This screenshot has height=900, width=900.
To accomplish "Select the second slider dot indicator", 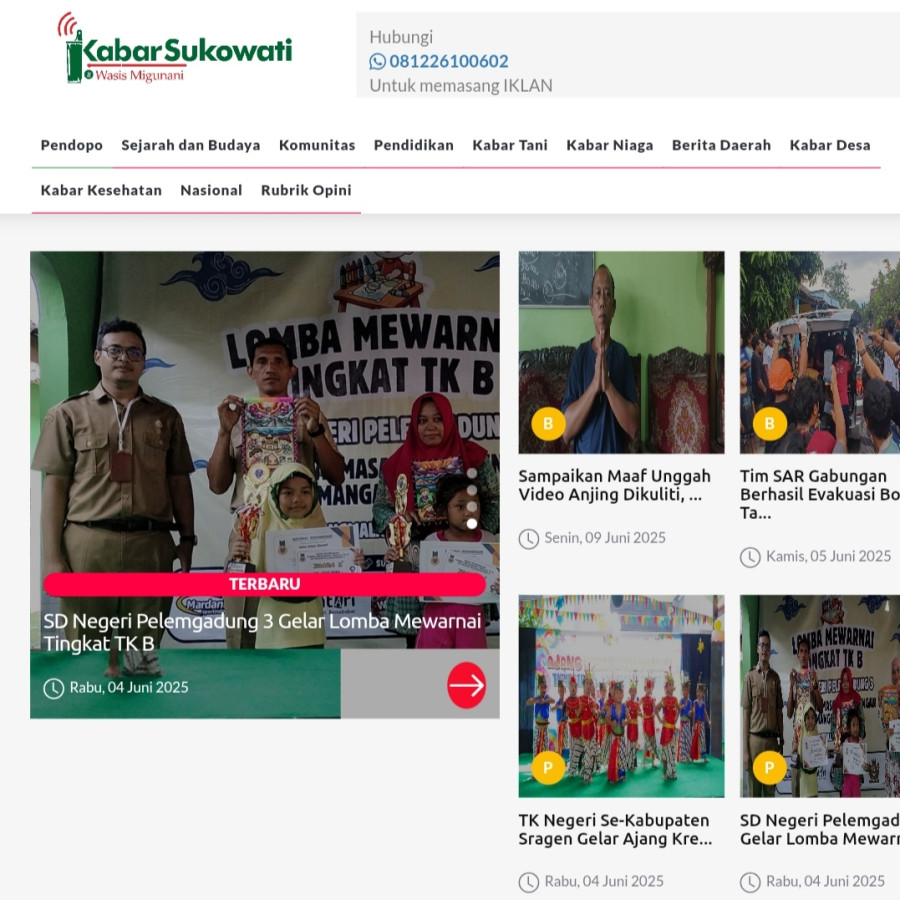I will (472, 490).
